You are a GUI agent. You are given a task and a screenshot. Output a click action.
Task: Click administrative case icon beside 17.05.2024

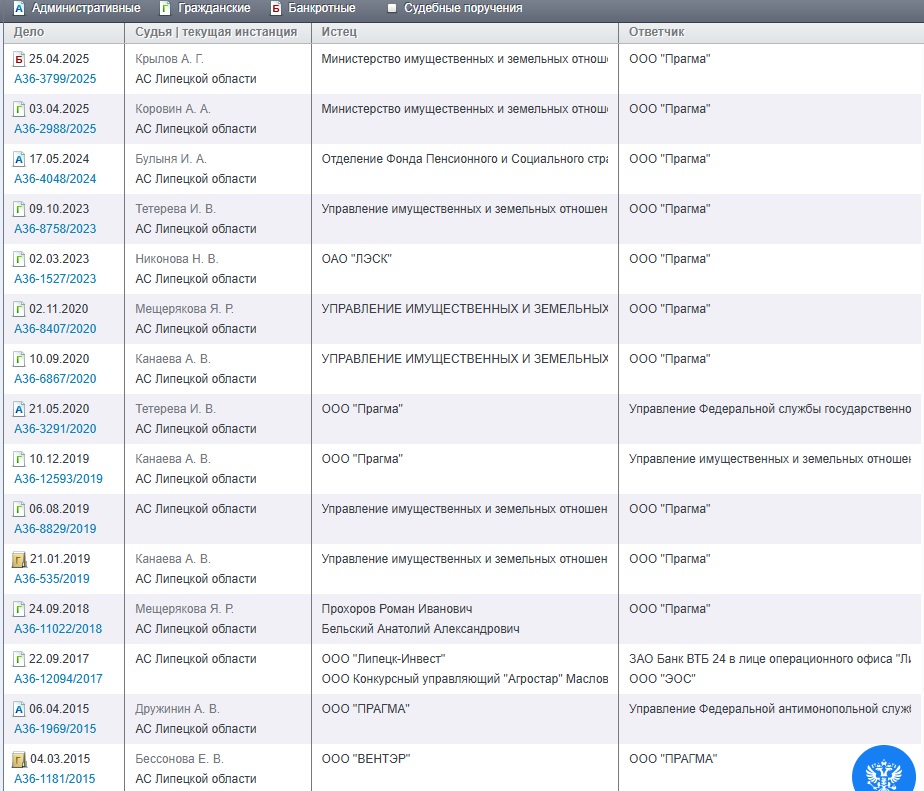tap(19, 159)
